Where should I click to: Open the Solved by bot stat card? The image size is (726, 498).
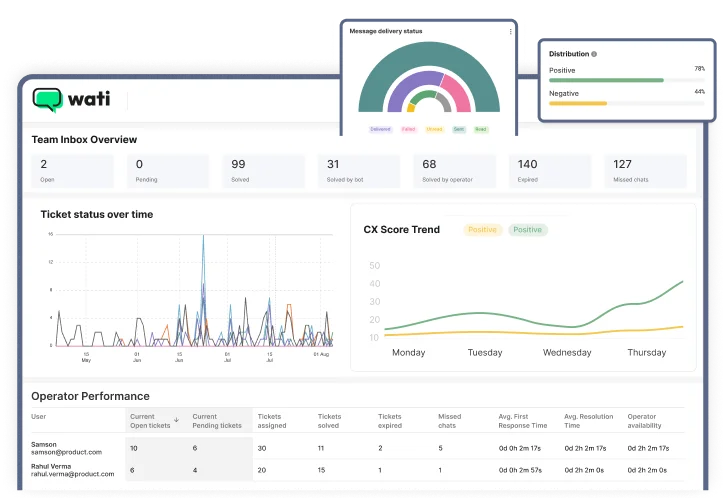pyautogui.click(x=356, y=171)
